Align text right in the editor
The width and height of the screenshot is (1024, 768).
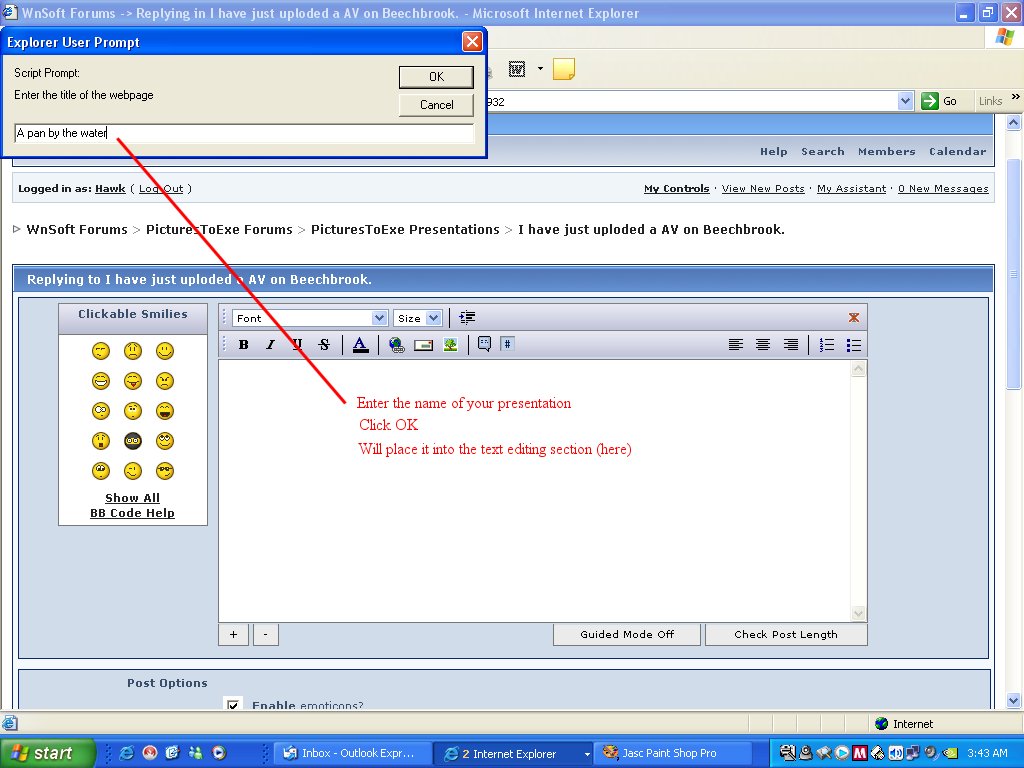point(790,345)
